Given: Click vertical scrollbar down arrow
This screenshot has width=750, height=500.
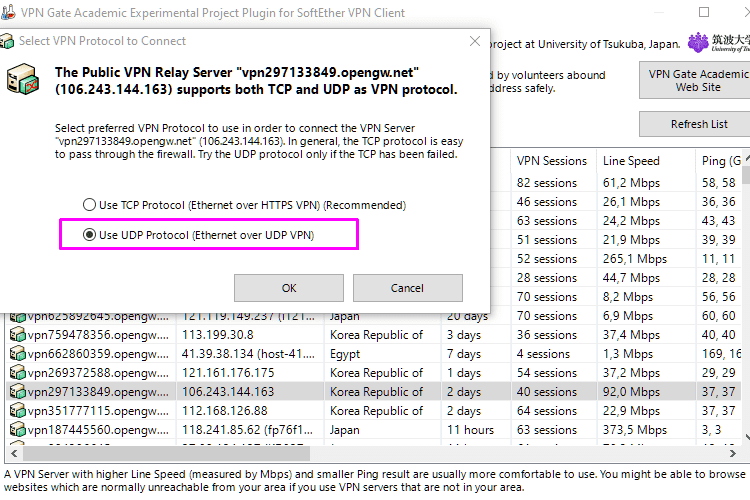Looking at the screenshot, I should click(x=747, y=437).
